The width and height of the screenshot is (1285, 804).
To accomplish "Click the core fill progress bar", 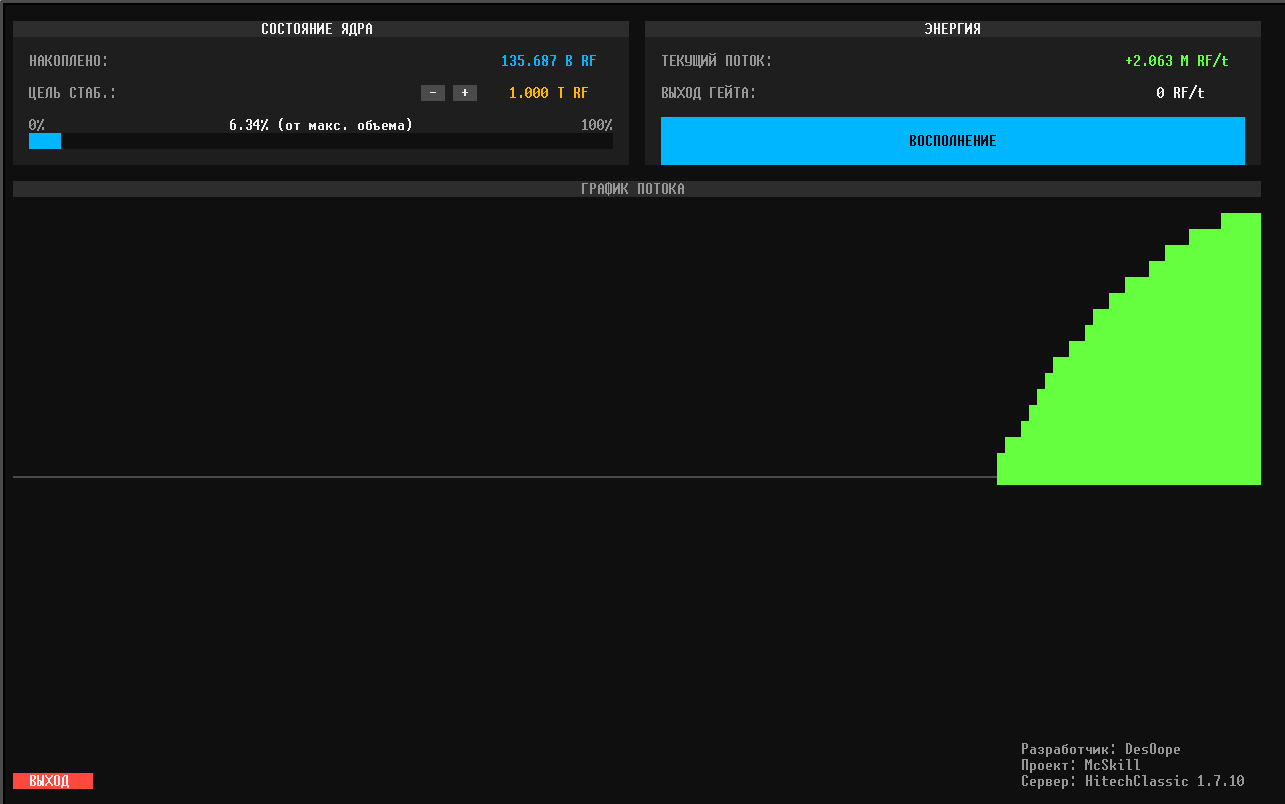I will [x=321, y=141].
